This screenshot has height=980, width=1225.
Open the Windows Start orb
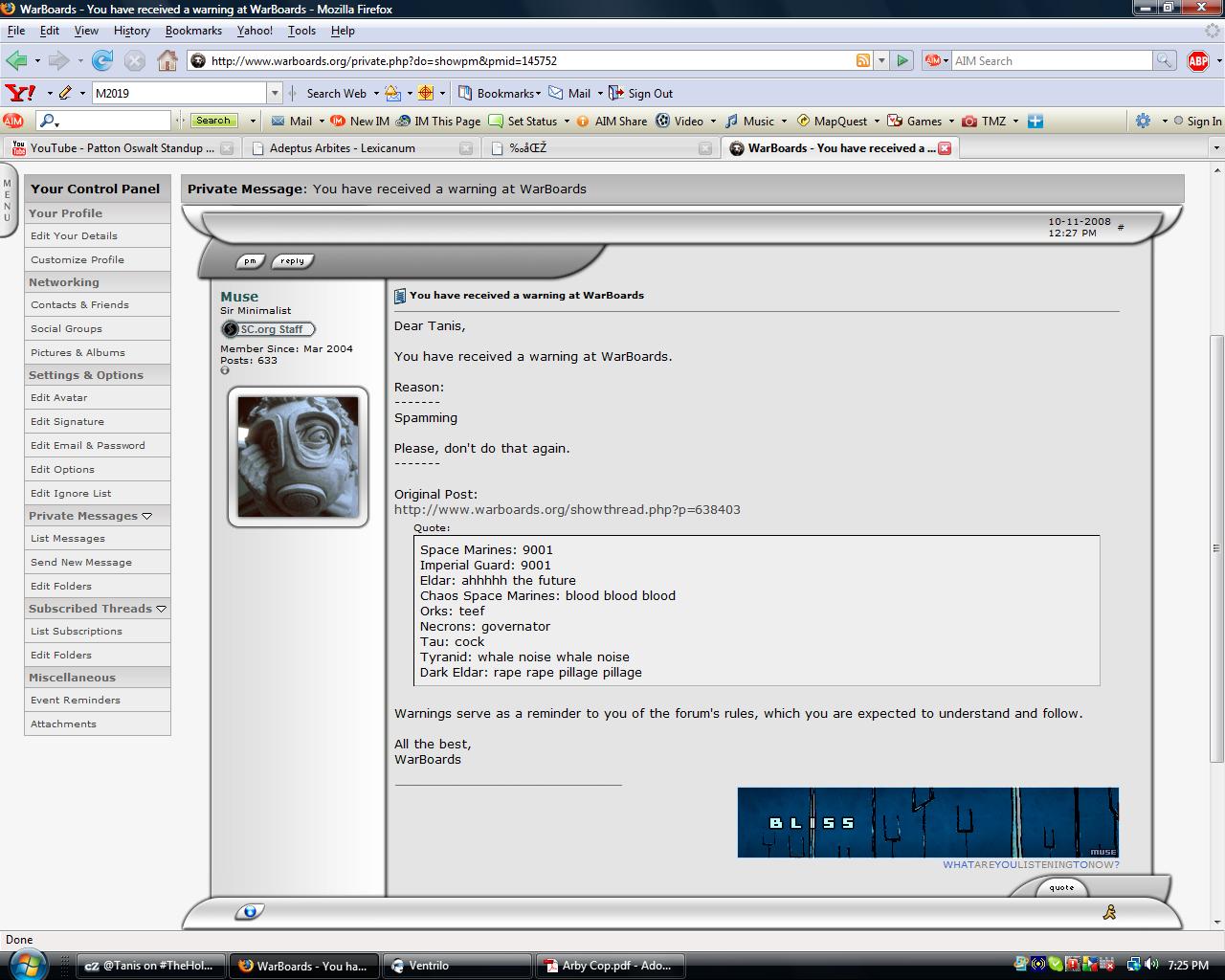coord(26,965)
